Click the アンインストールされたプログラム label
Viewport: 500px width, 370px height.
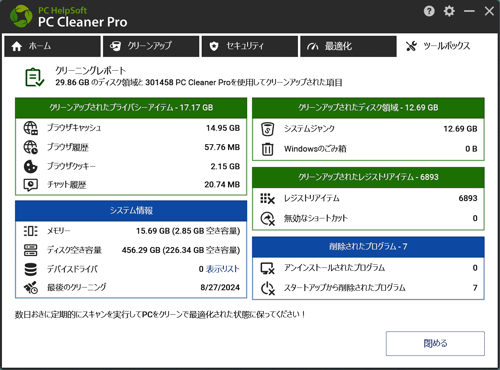click(x=334, y=268)
